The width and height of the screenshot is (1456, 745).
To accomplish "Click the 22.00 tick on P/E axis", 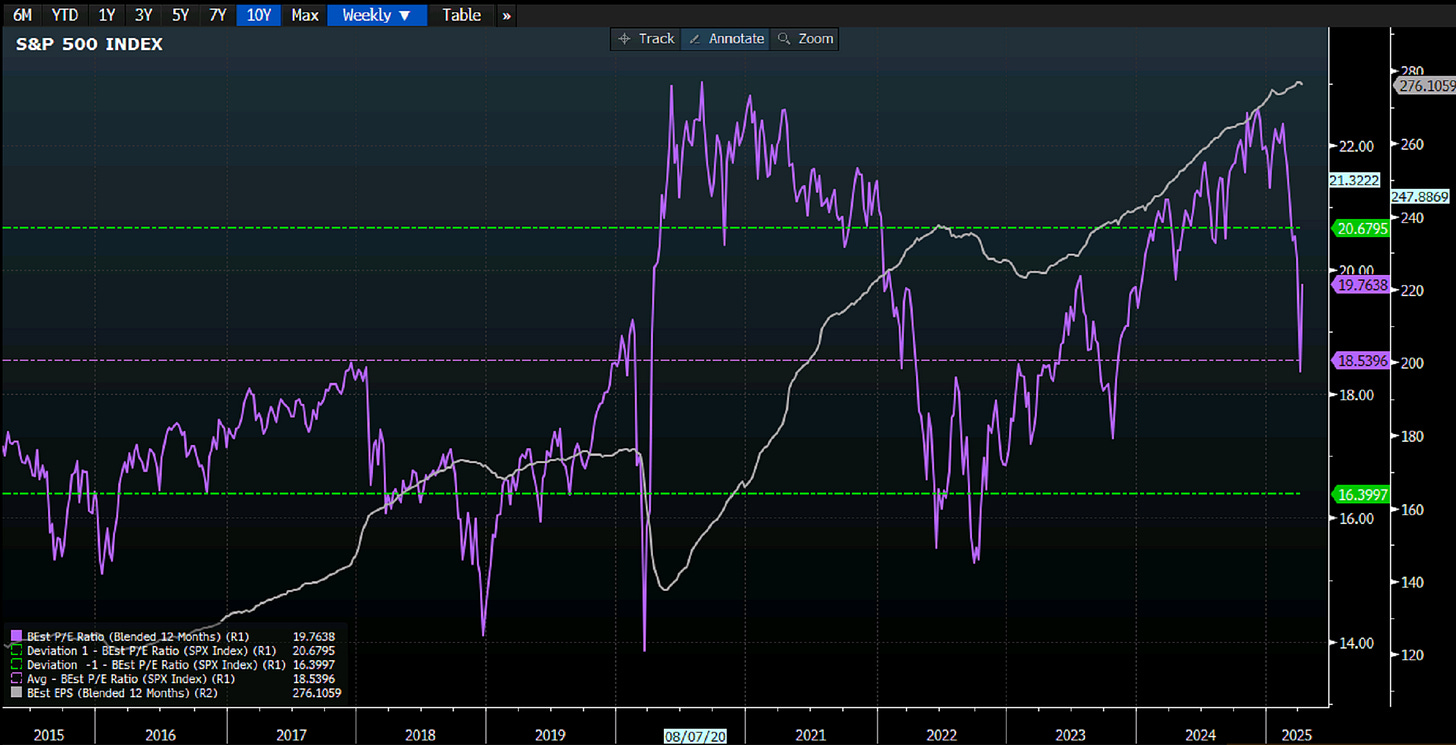I will 1354,146.
